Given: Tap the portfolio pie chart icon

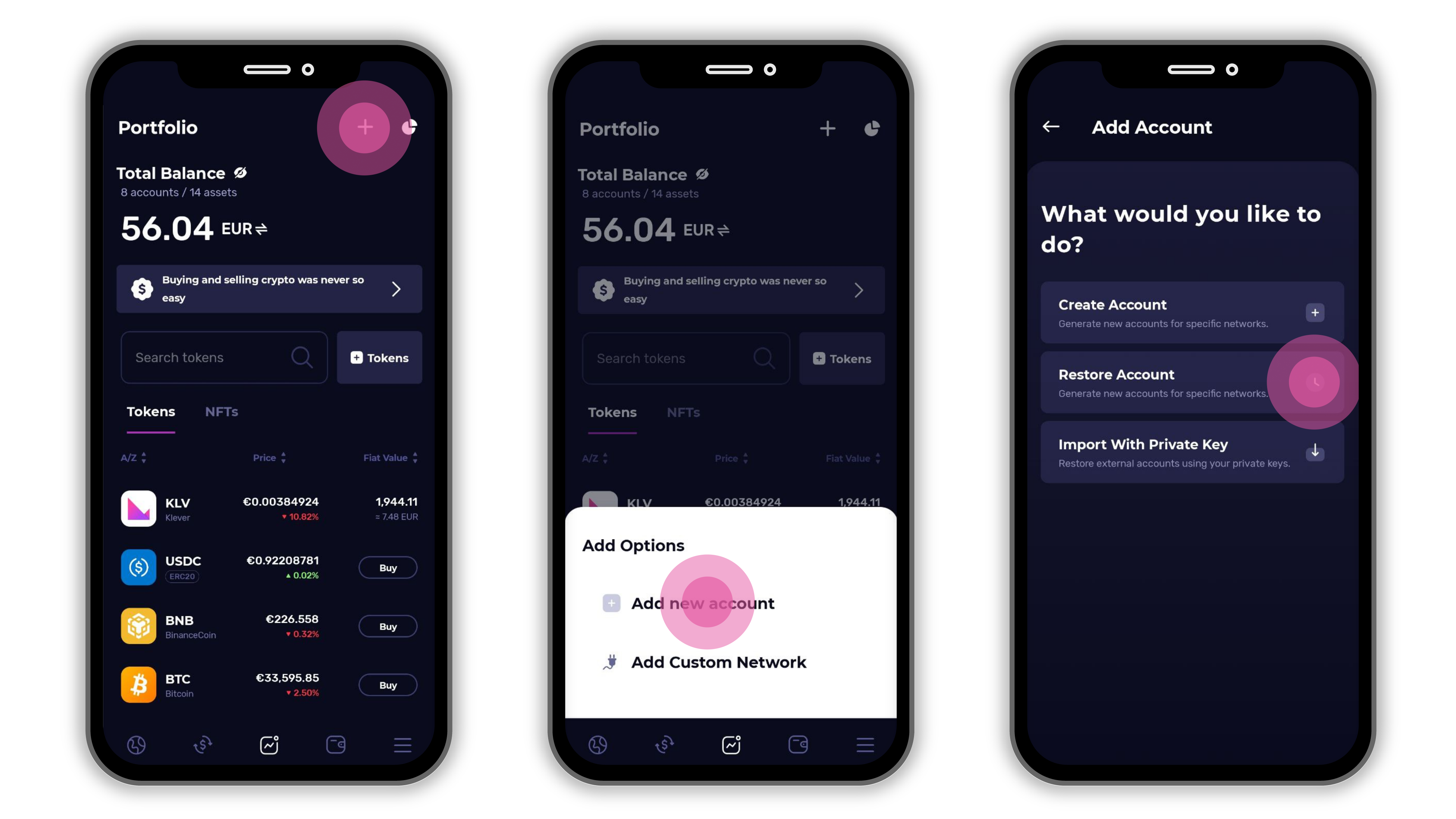Looking at the screenshot, I should click(x=410, y=127).
